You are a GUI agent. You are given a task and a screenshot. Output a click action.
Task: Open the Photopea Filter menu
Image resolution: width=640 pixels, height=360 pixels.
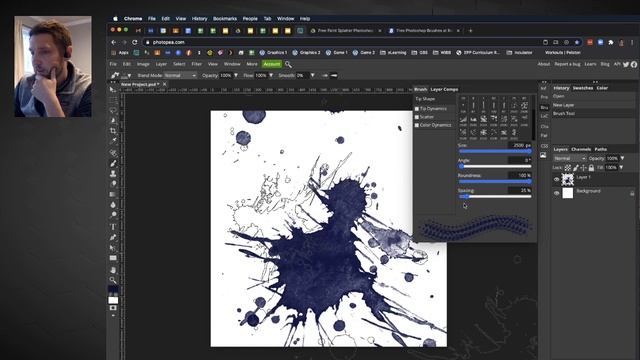pyautogui.click(x=196, y=64)
